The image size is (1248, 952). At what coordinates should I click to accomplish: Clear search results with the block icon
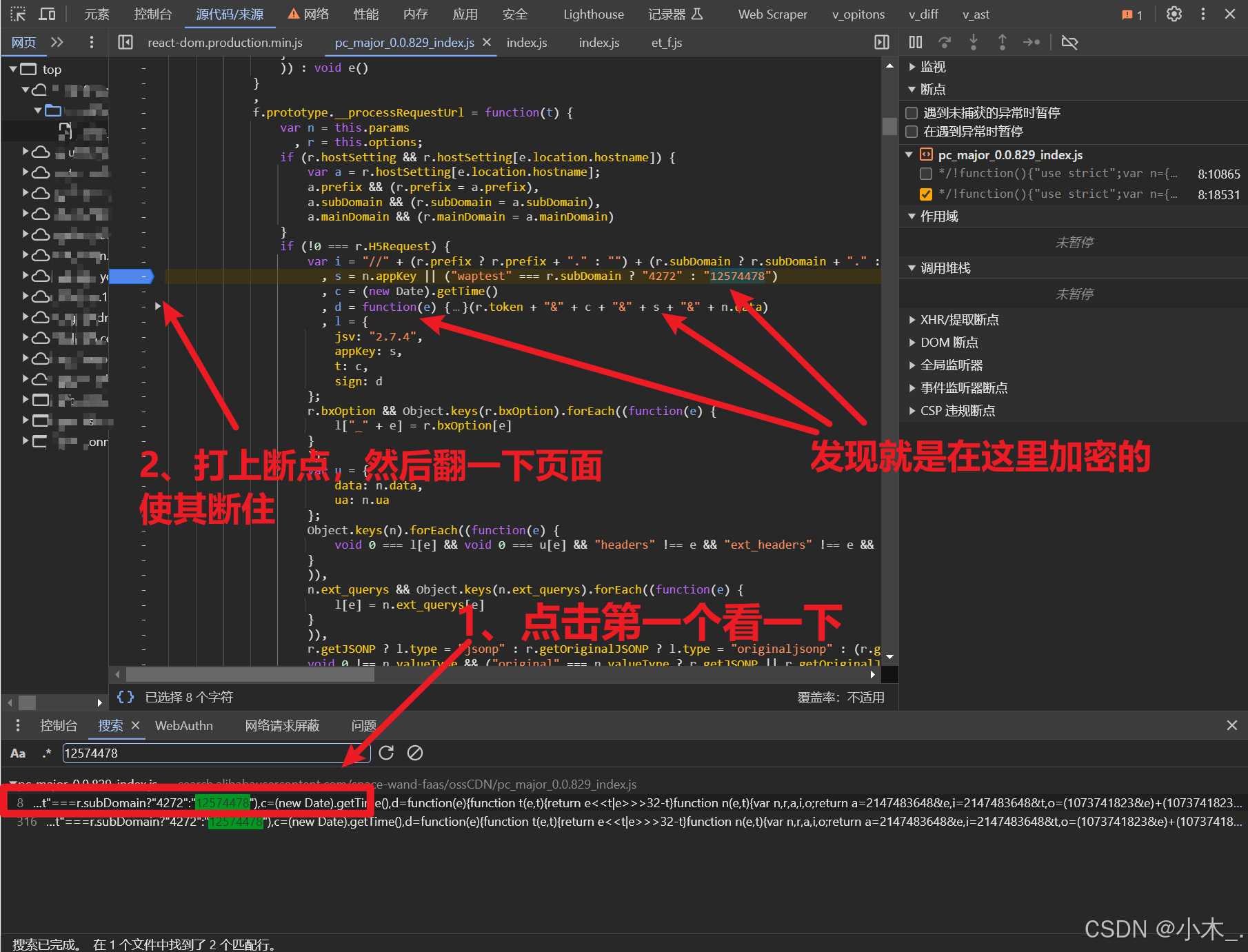pos(415,753)
